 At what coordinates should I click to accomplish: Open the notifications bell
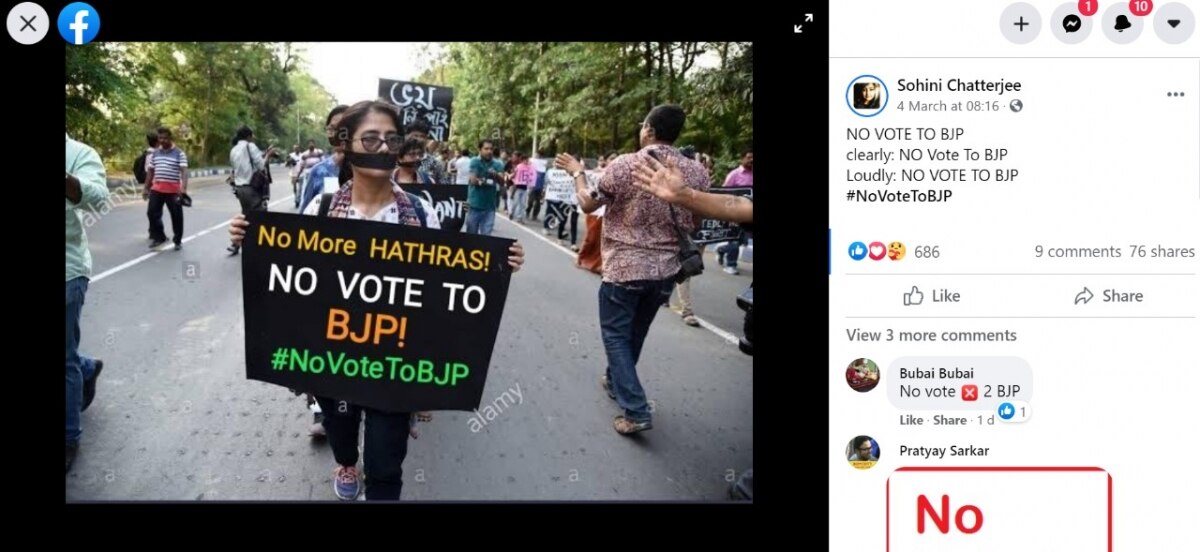pyautogui.click(x=1123, y=24)
